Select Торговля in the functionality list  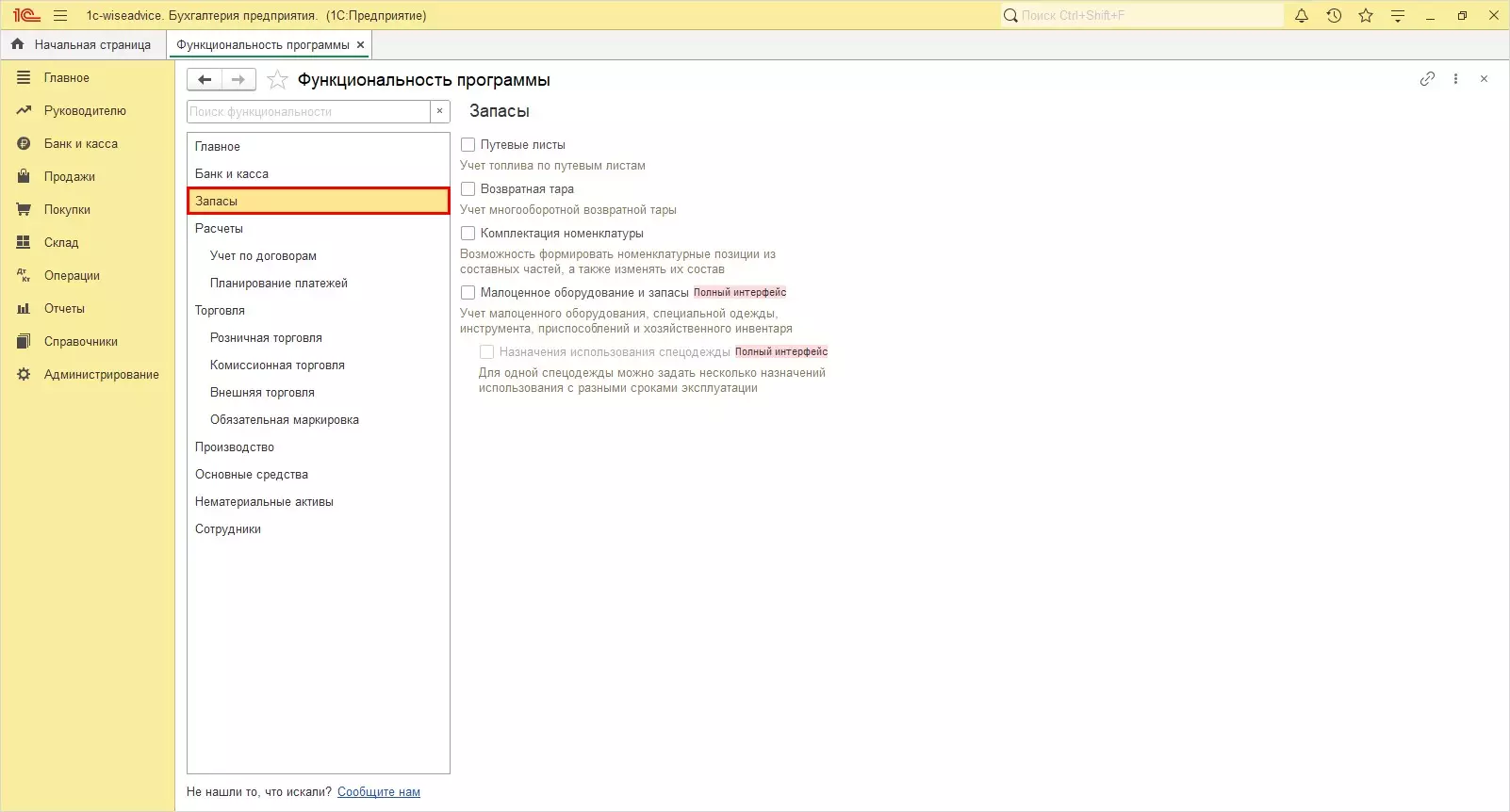point(319,311)
